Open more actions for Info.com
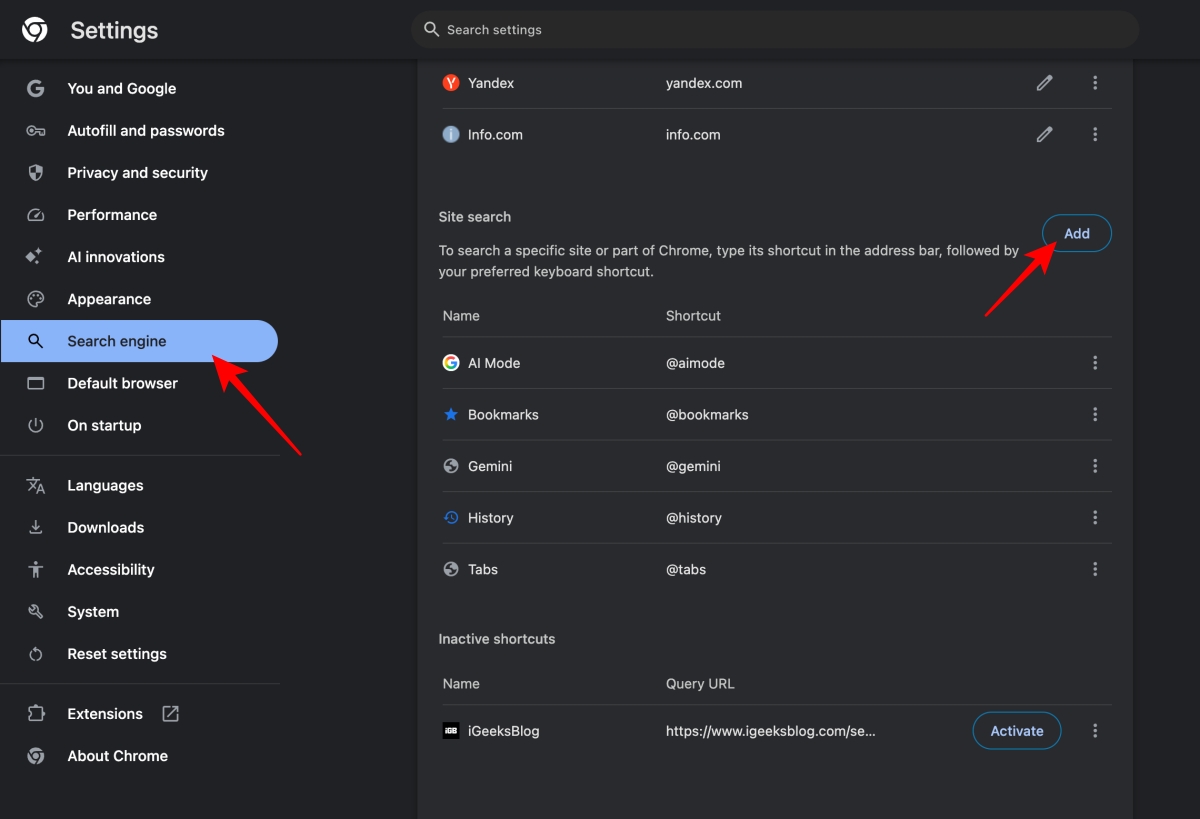 click(x=1095, y=134)
